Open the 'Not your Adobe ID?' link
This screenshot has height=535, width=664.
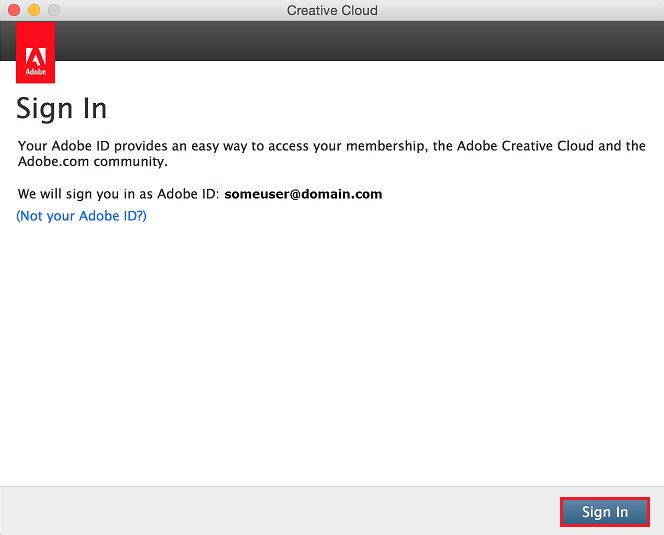(81, 216)
